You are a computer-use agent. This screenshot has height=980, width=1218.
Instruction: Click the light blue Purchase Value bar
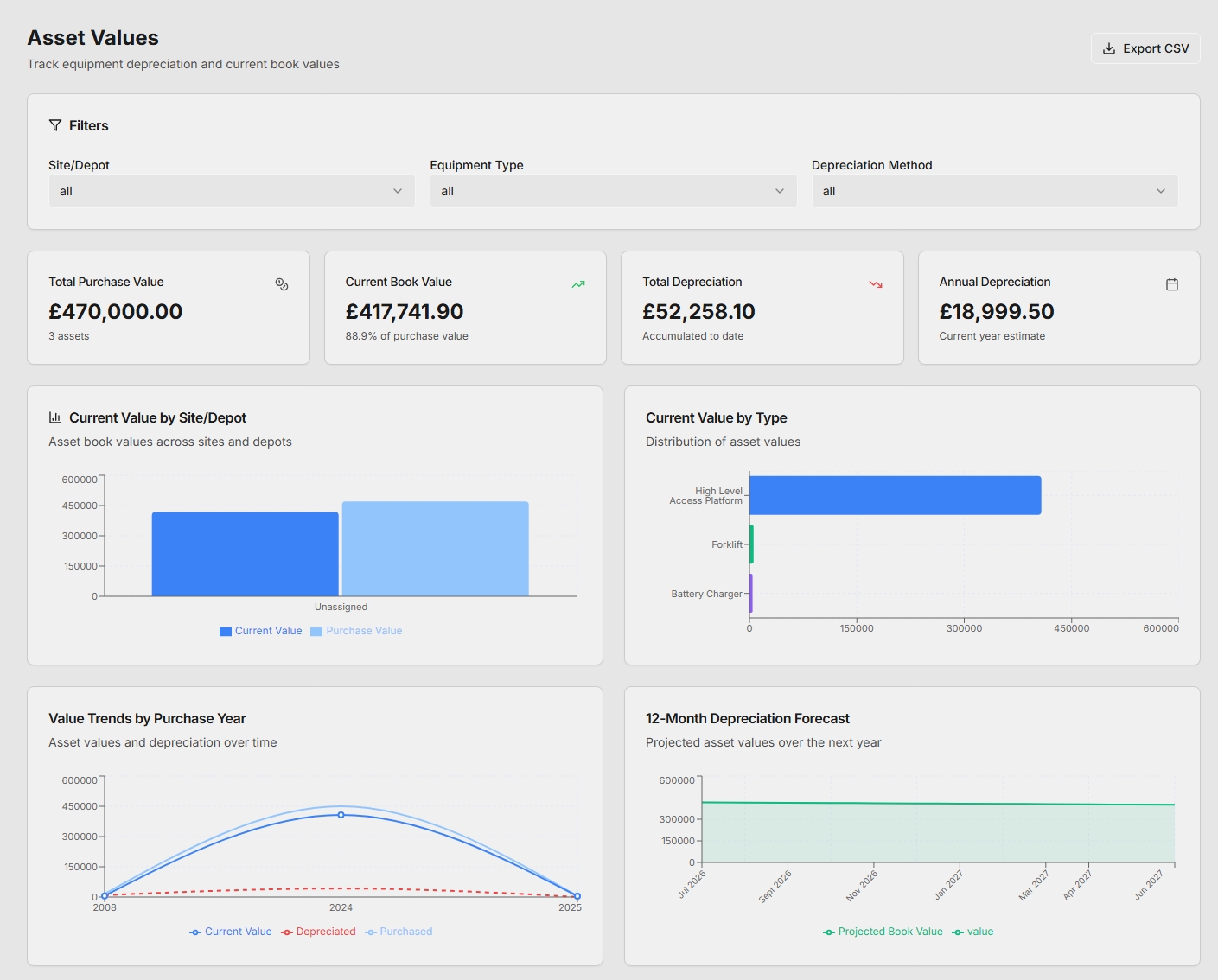tap(435, 549)
